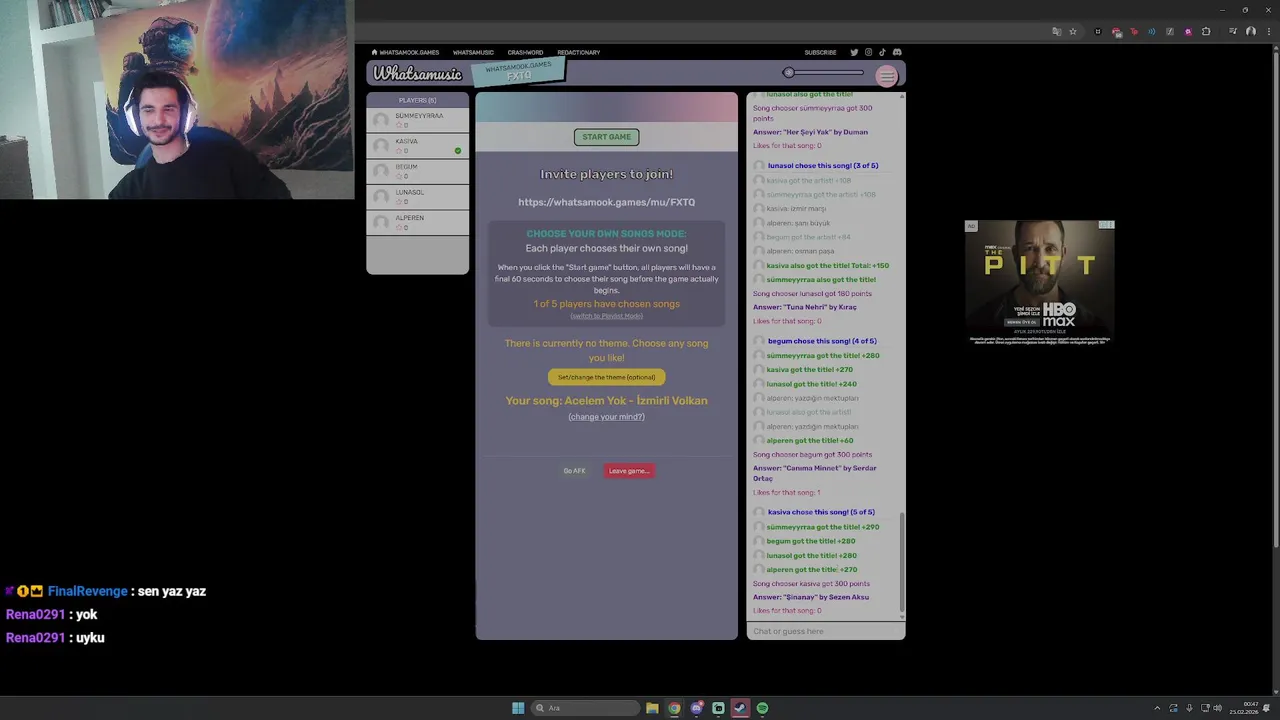Image resolution: width=1280 pixels, height=720 pixels.
Task: Click the SUBSCRIBE link
Action: pos(820,52)
